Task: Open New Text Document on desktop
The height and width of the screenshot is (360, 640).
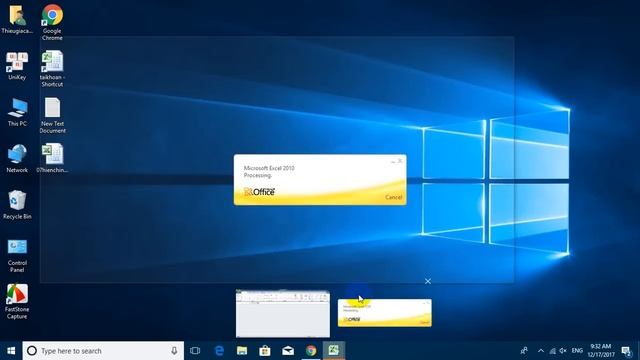Action: pyautogui.click(x=52, y=116)
